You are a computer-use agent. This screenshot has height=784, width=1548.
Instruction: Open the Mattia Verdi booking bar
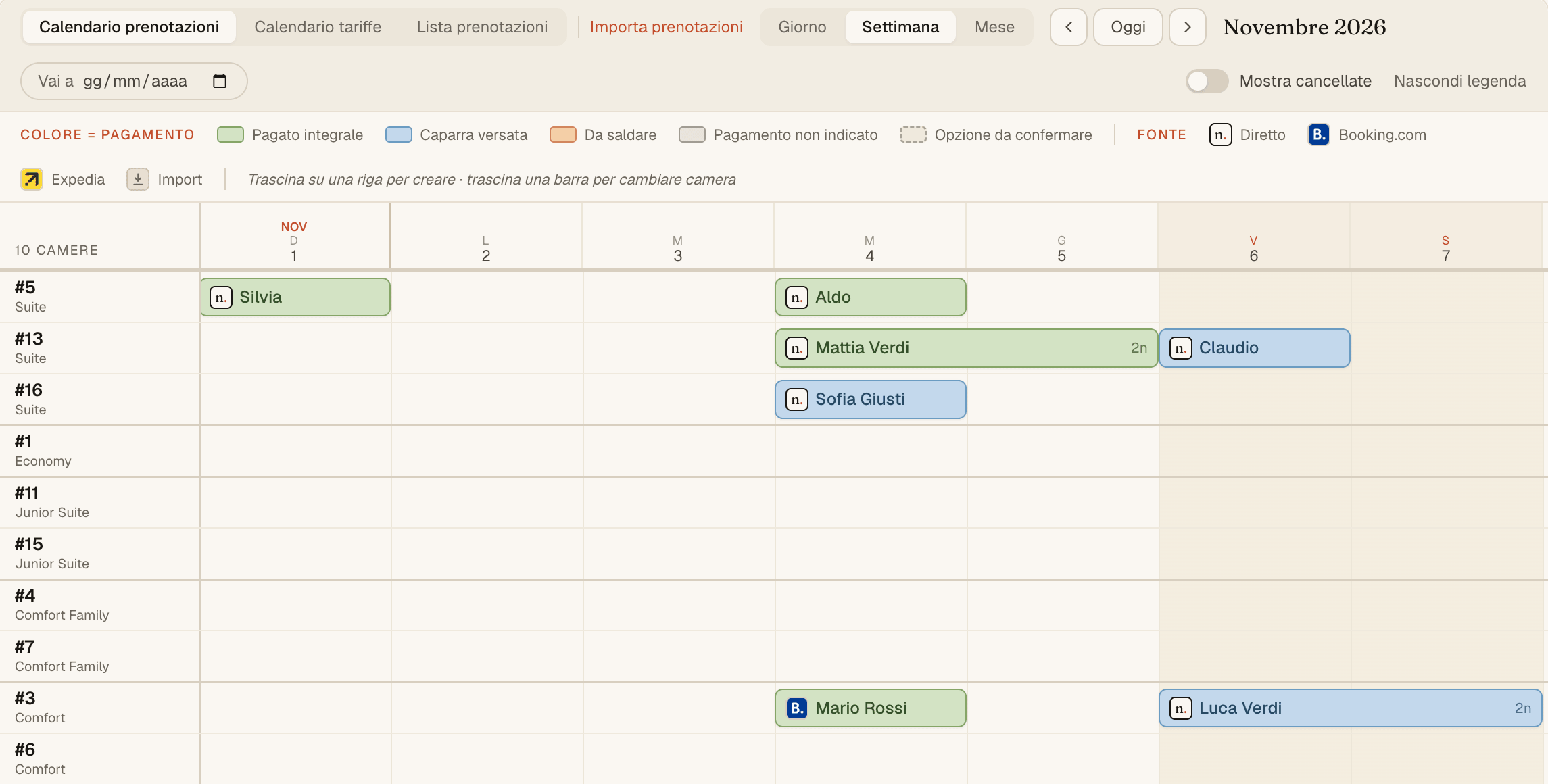coord(967,348)
